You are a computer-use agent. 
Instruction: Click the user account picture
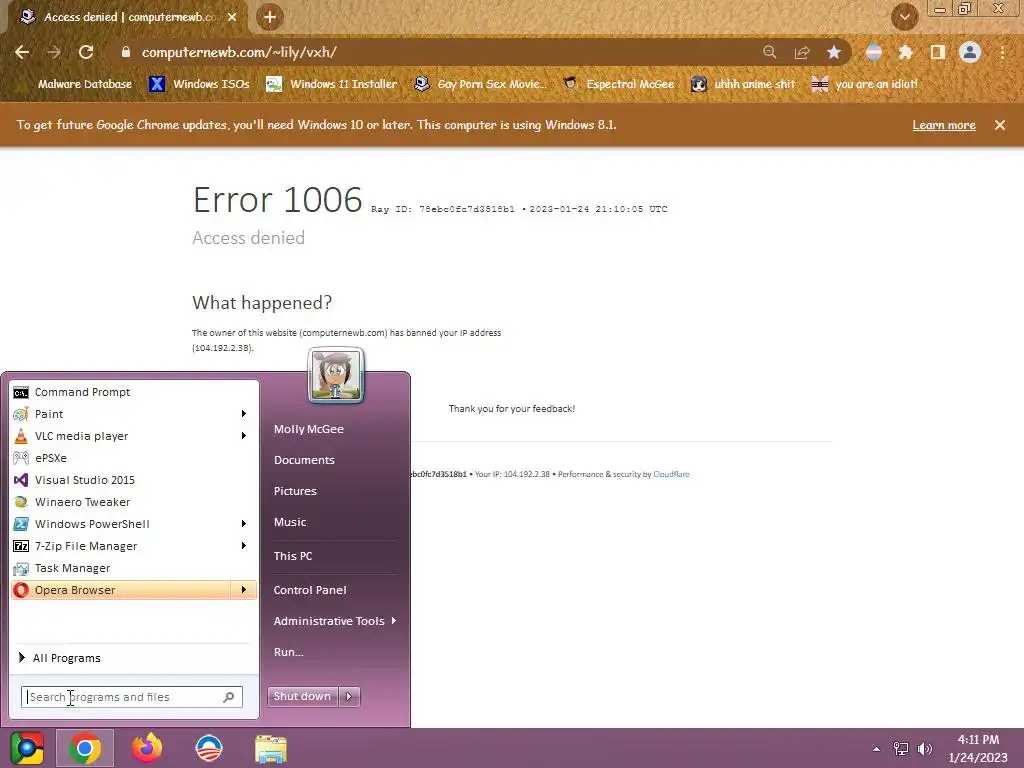[336, 375]
